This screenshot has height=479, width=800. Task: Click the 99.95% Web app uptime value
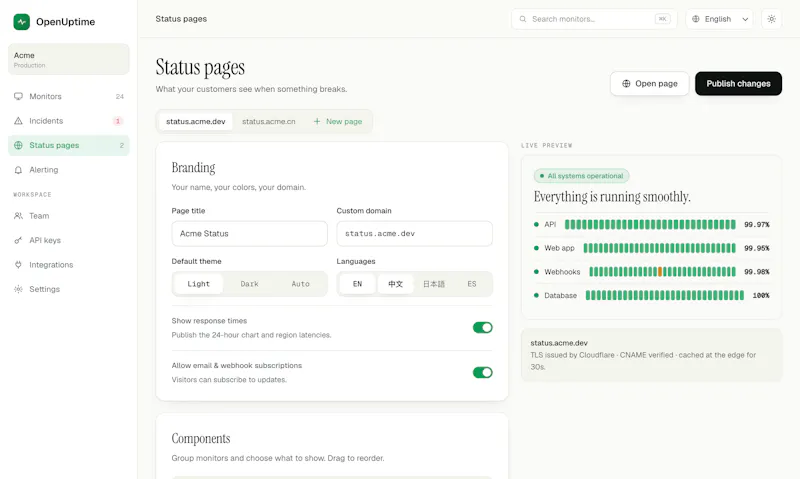(x=757, y=248)
